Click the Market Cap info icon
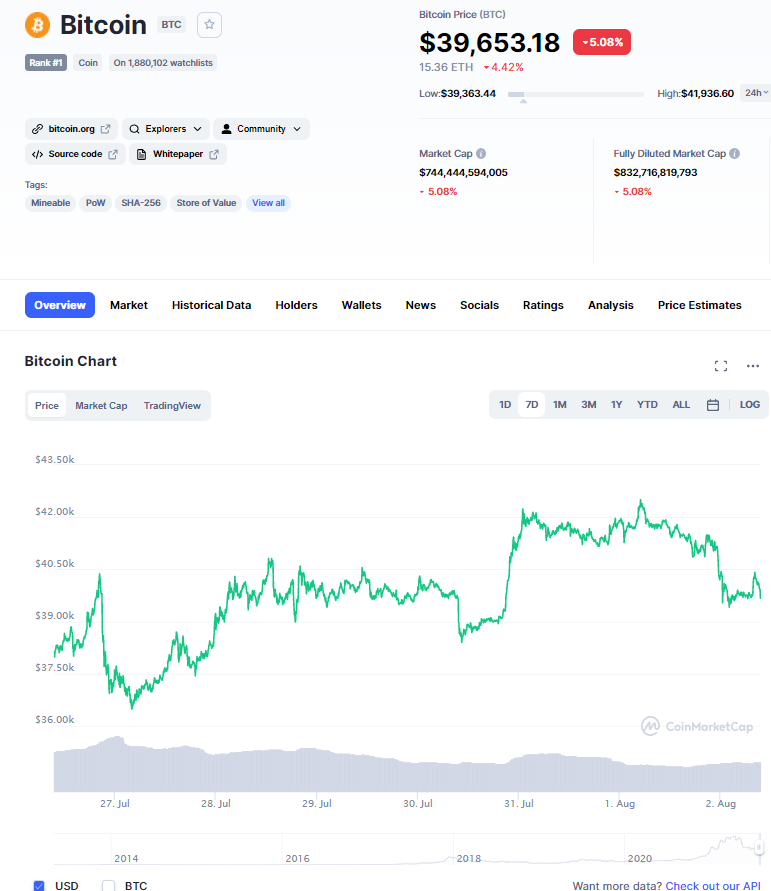Screen dimensions: 771x891 click(x=481, y=153)
